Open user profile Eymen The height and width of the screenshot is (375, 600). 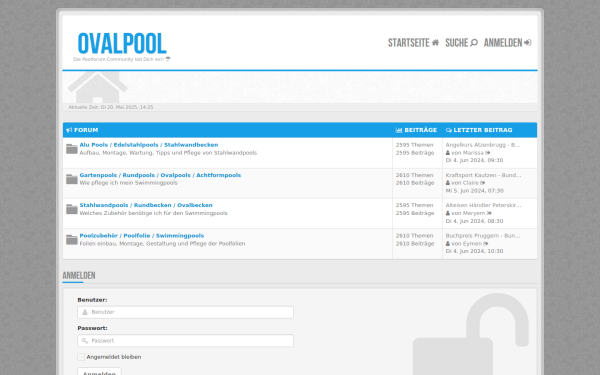click(472, 243)
